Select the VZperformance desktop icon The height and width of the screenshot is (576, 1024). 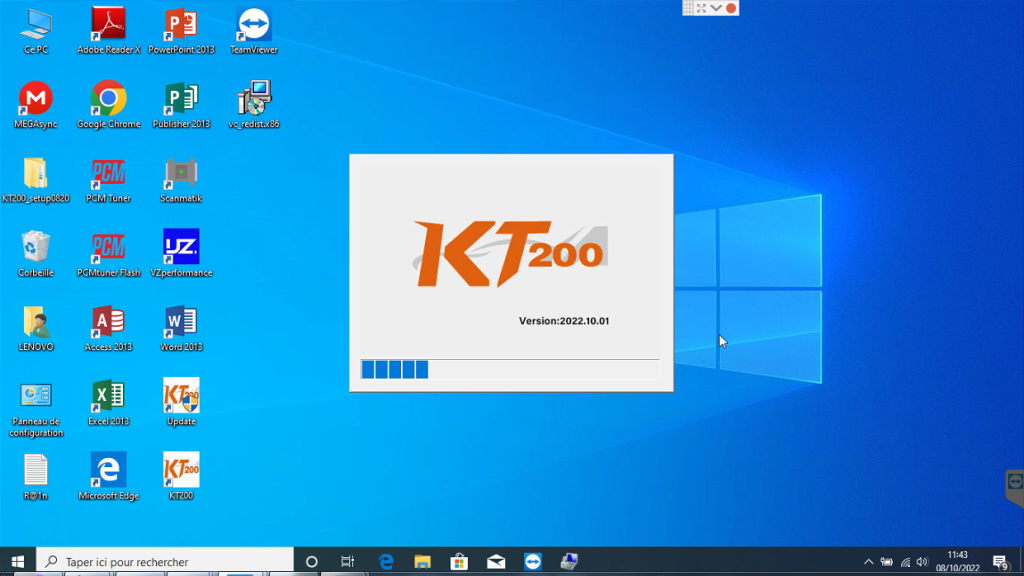(181, 254)
